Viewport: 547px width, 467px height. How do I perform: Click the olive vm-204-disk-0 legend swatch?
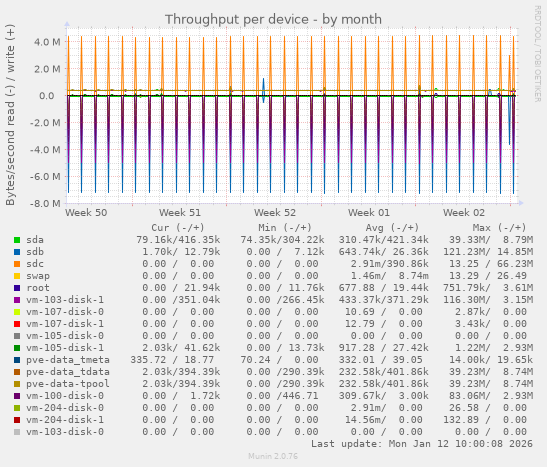tap(17, 408)
